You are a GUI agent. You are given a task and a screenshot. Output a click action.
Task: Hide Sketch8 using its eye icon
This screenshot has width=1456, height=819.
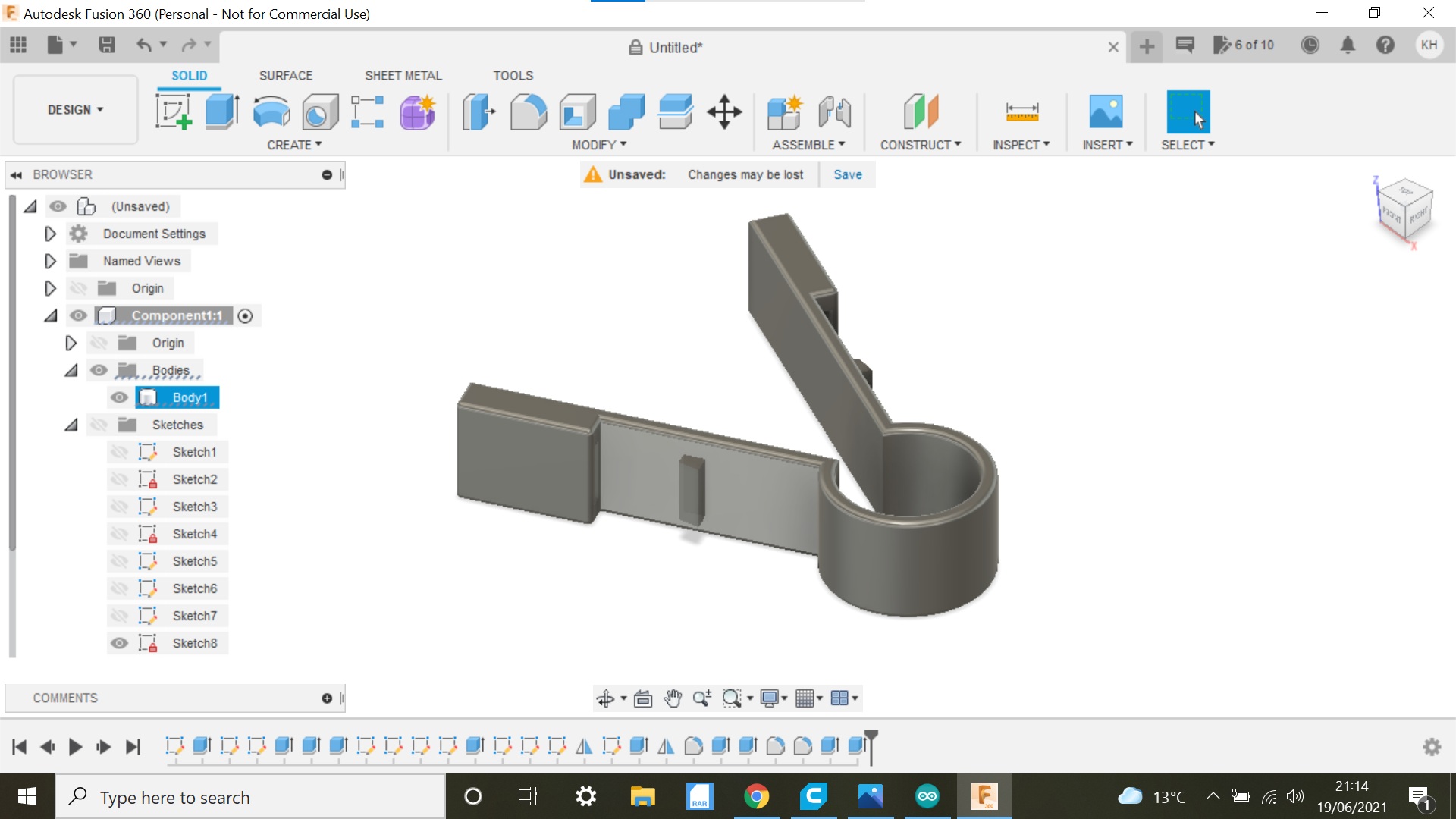119,643
